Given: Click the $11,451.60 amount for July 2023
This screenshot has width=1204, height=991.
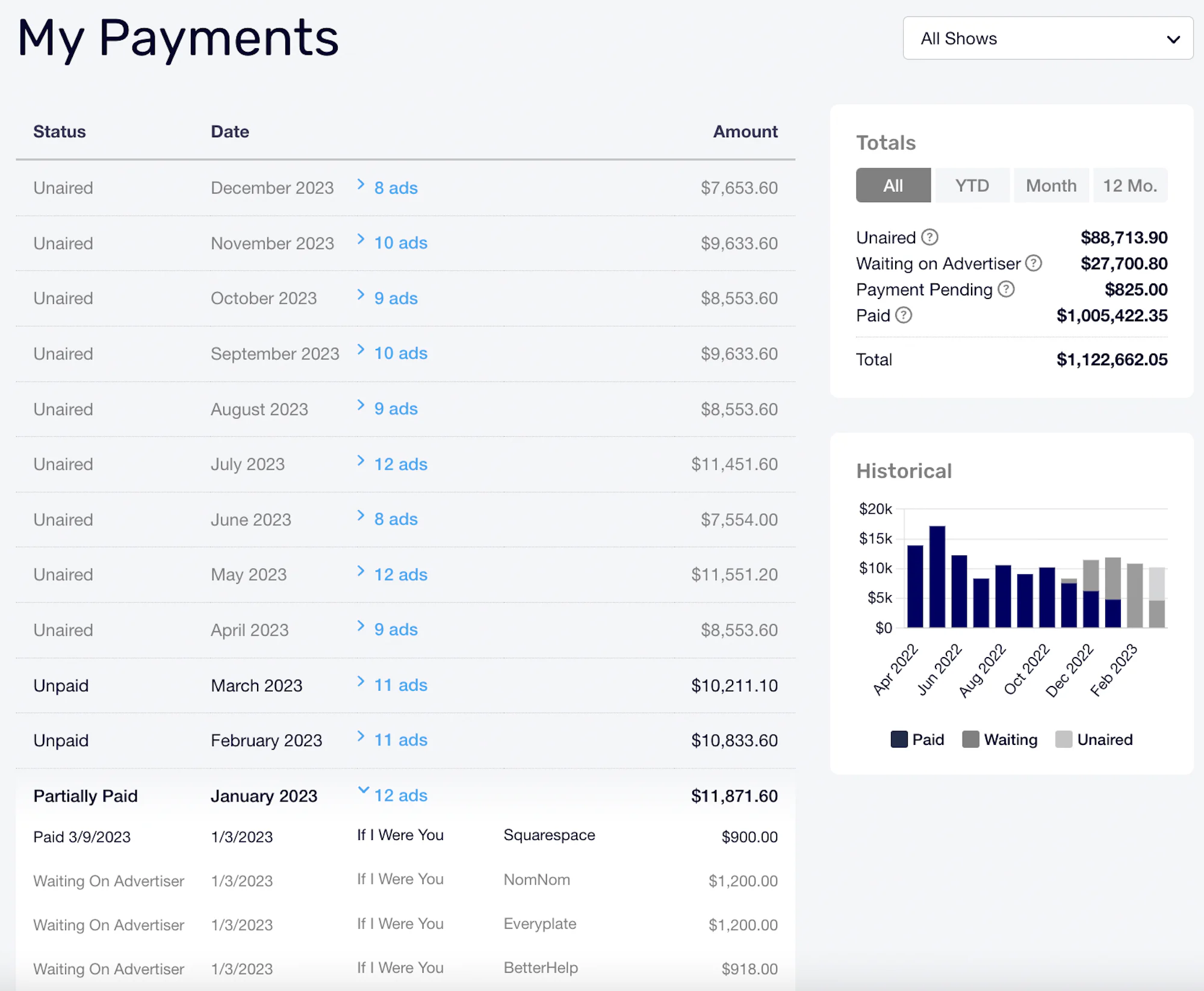Looking at the screenshot, I should tap(734, 464).
